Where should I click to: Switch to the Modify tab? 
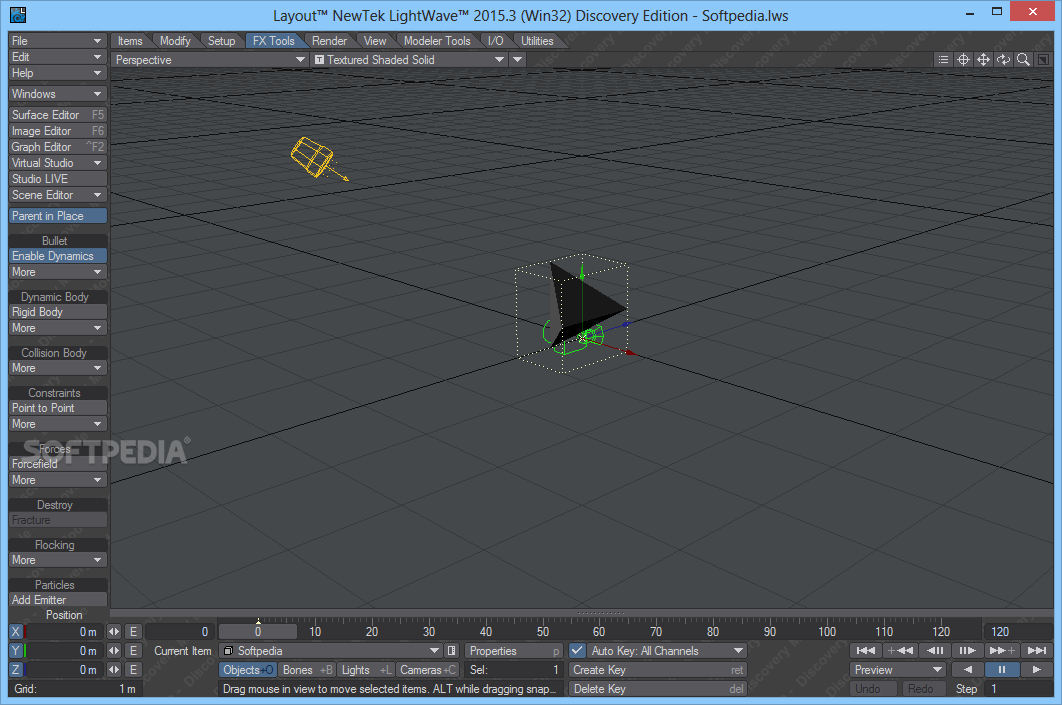[x=175, y=41]
